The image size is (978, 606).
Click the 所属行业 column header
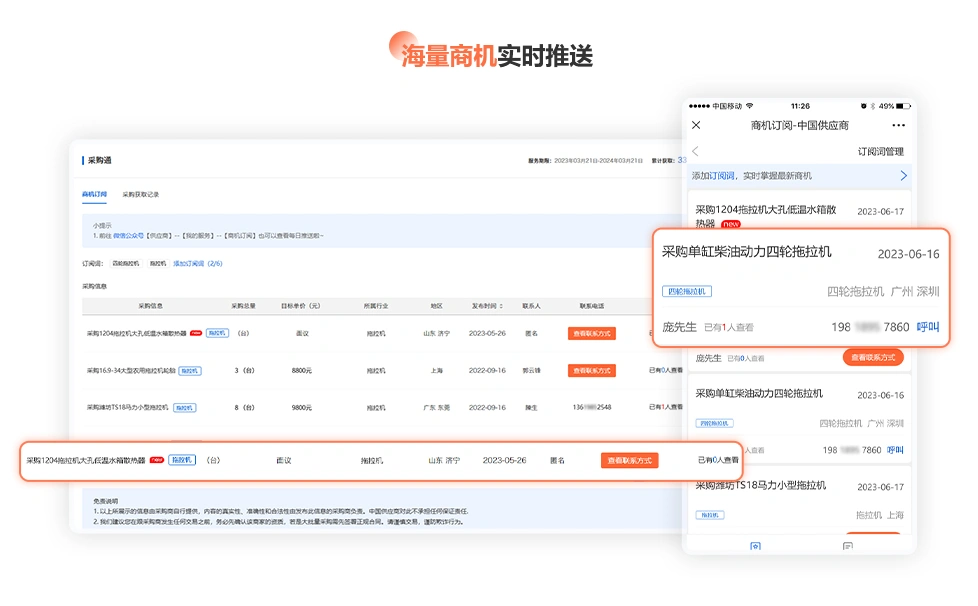tap(376, 306)
